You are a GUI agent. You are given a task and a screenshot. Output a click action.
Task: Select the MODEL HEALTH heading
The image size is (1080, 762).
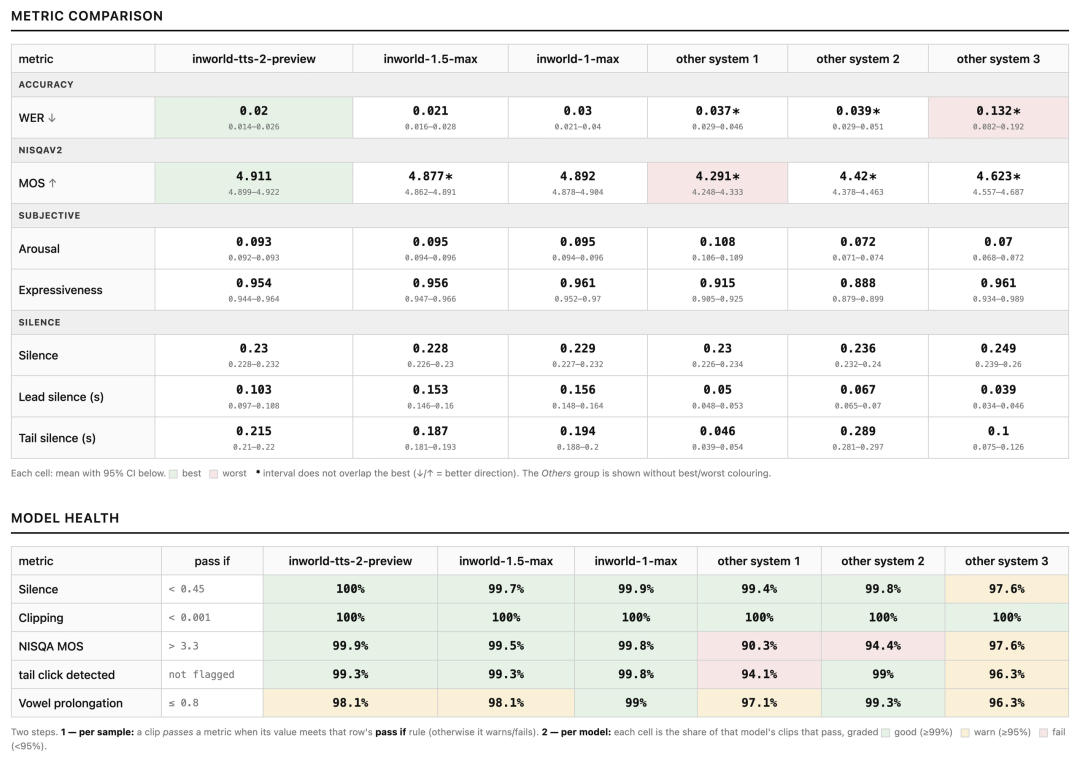click(x=65, y=518)
